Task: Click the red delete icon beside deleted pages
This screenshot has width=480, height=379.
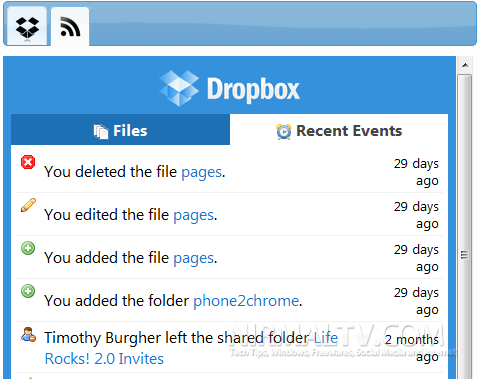Action: click(x=28, y=162)
